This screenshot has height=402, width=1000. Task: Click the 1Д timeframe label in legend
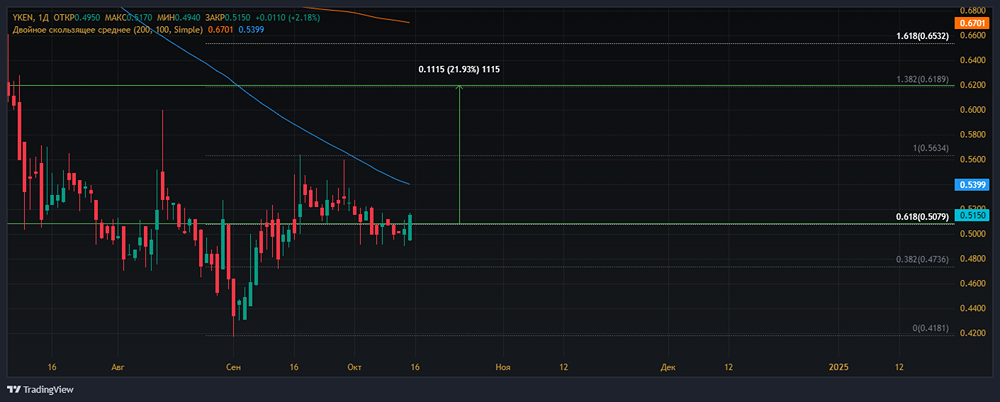(x=45, y=17)
